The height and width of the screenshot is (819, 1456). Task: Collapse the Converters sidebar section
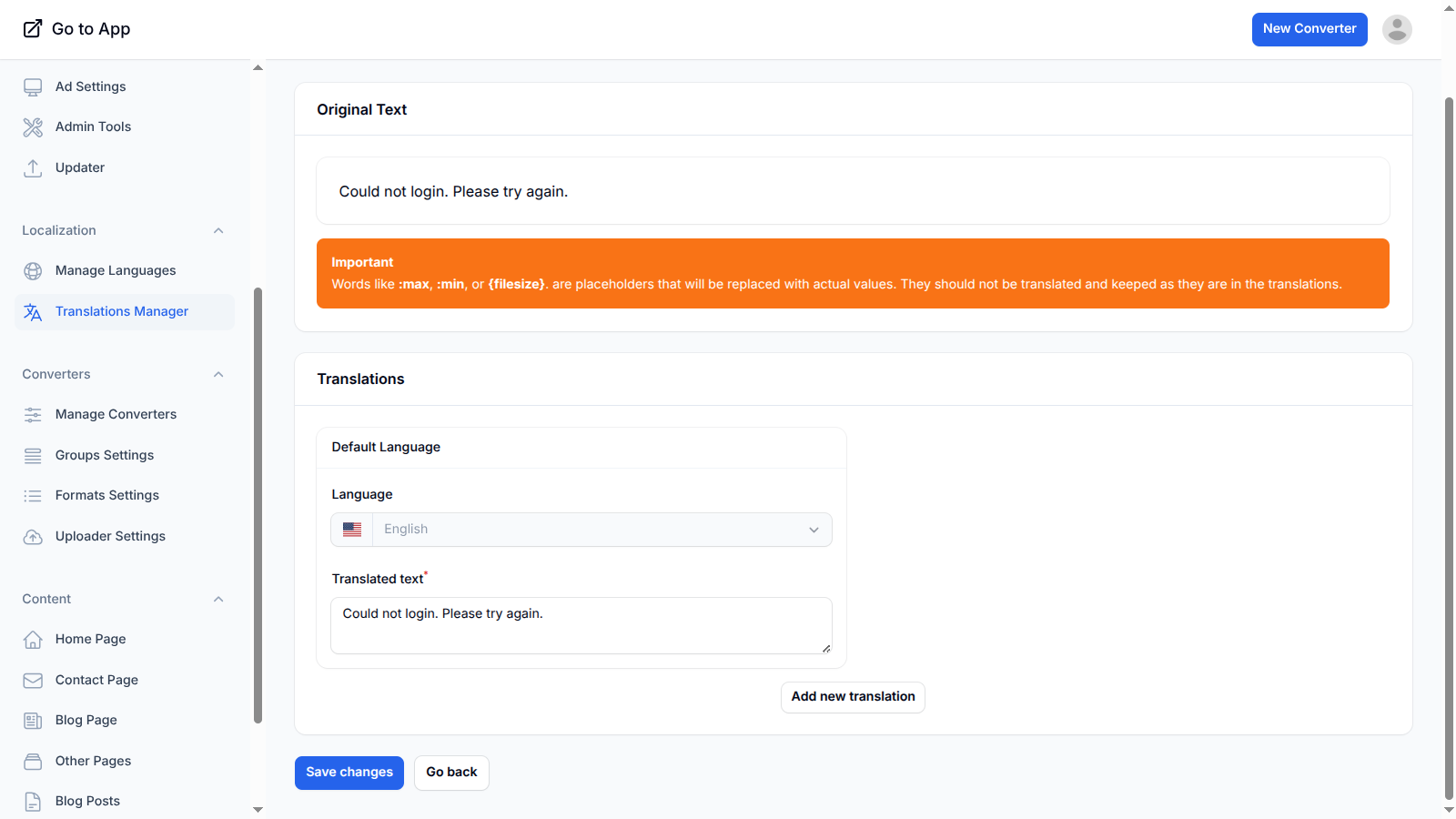click(218, 375)
